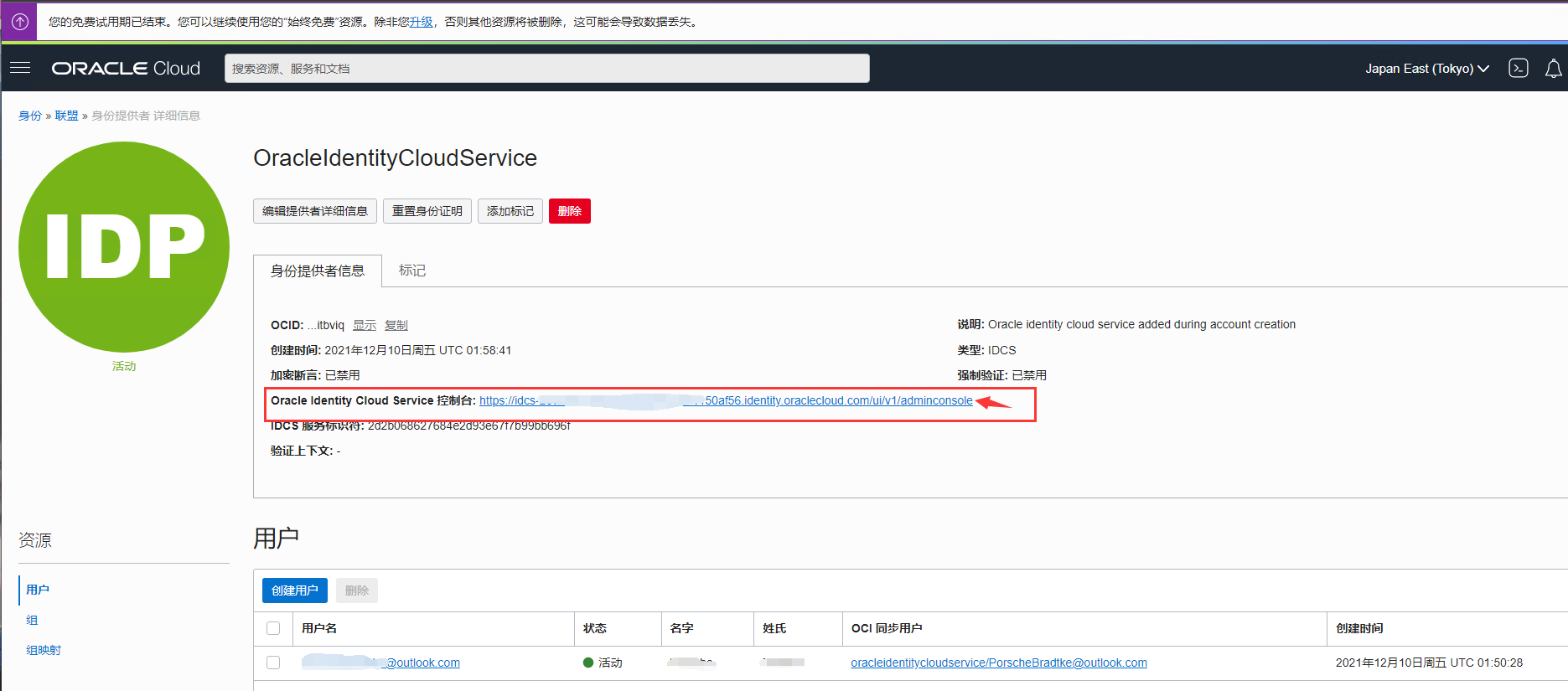Viewport: 1568px width, 691px height.
Task: Select 组映射 in the resources sidebar
Action: point(44,650)
